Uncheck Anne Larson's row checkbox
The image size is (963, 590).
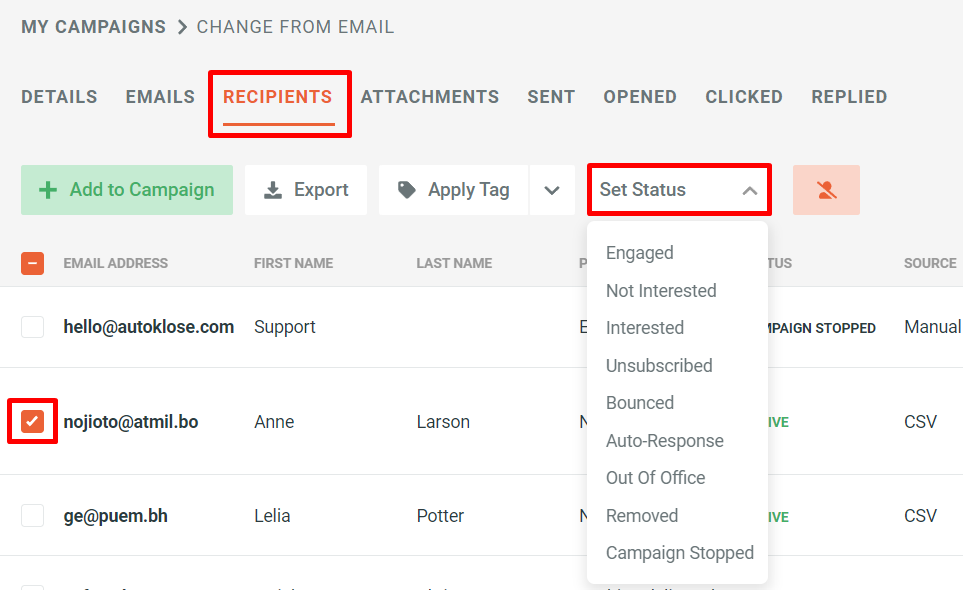click(32, 421)
